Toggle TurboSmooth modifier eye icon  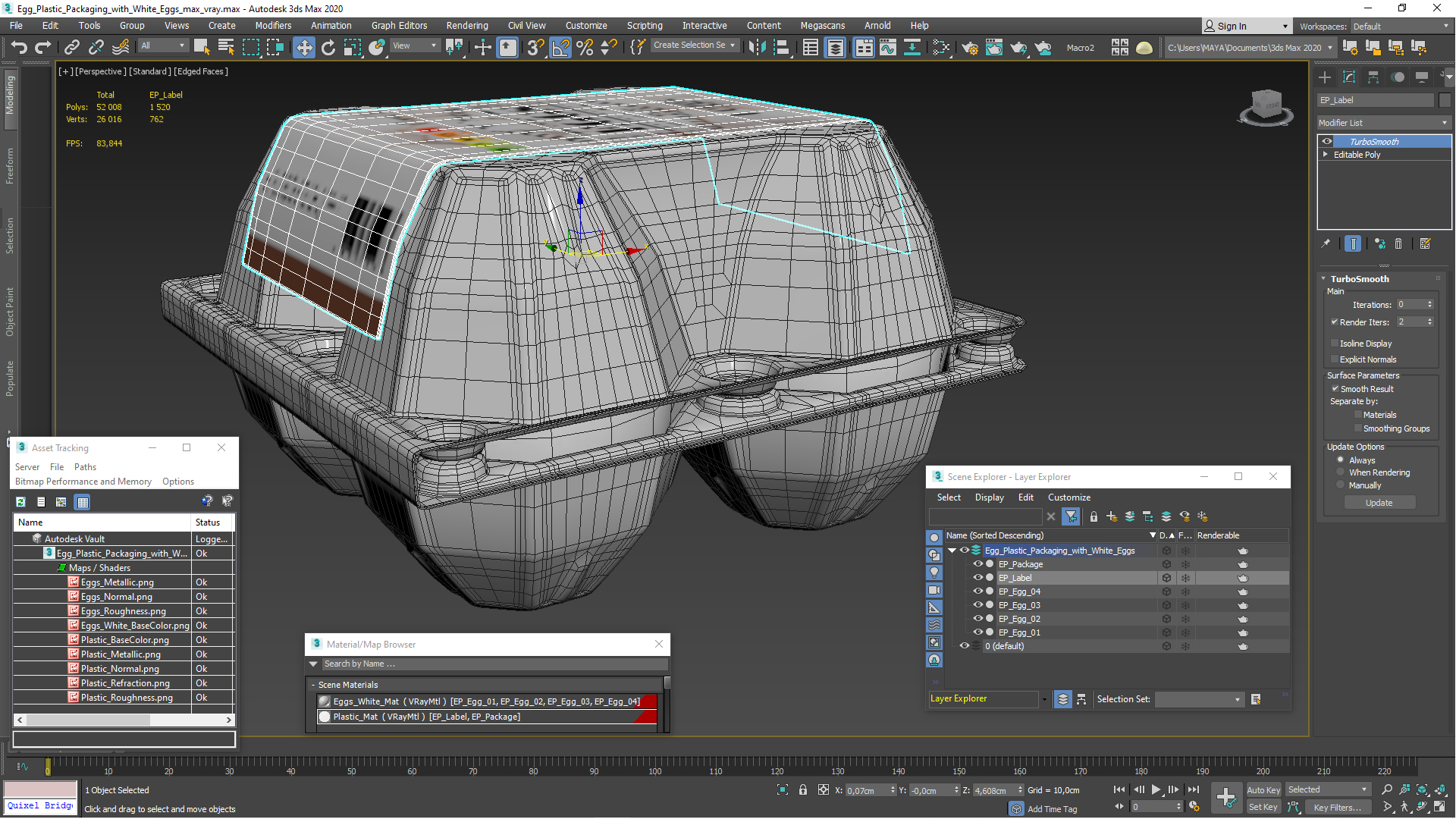1327,142
